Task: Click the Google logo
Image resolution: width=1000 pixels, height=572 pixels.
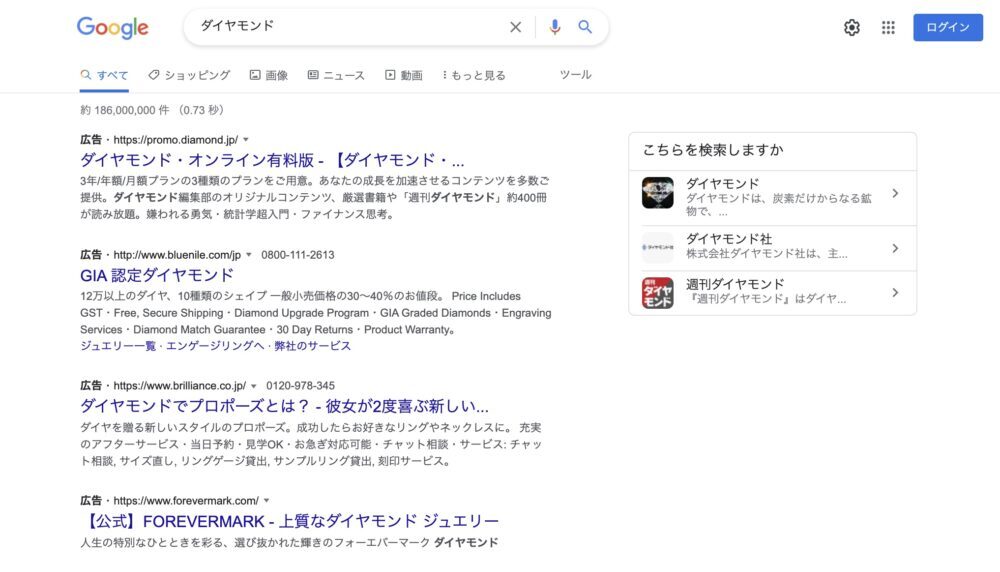Action: tap(112, 27)
